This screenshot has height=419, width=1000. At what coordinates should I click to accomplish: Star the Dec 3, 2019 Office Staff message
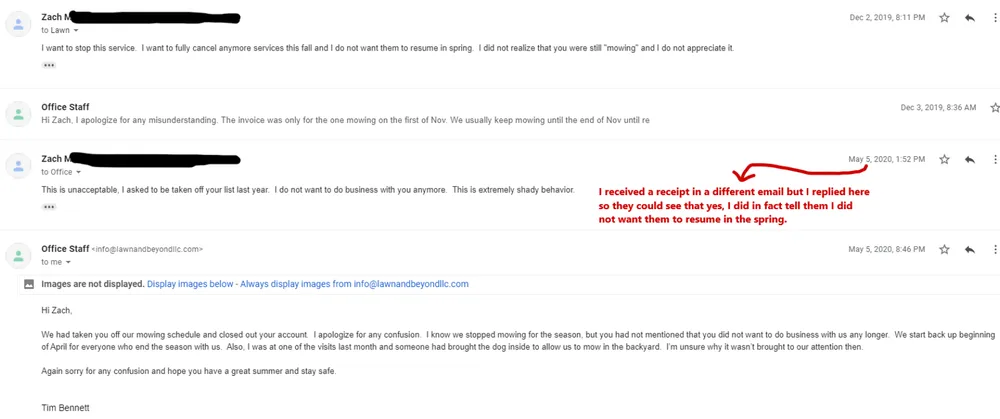click(994, 107)
